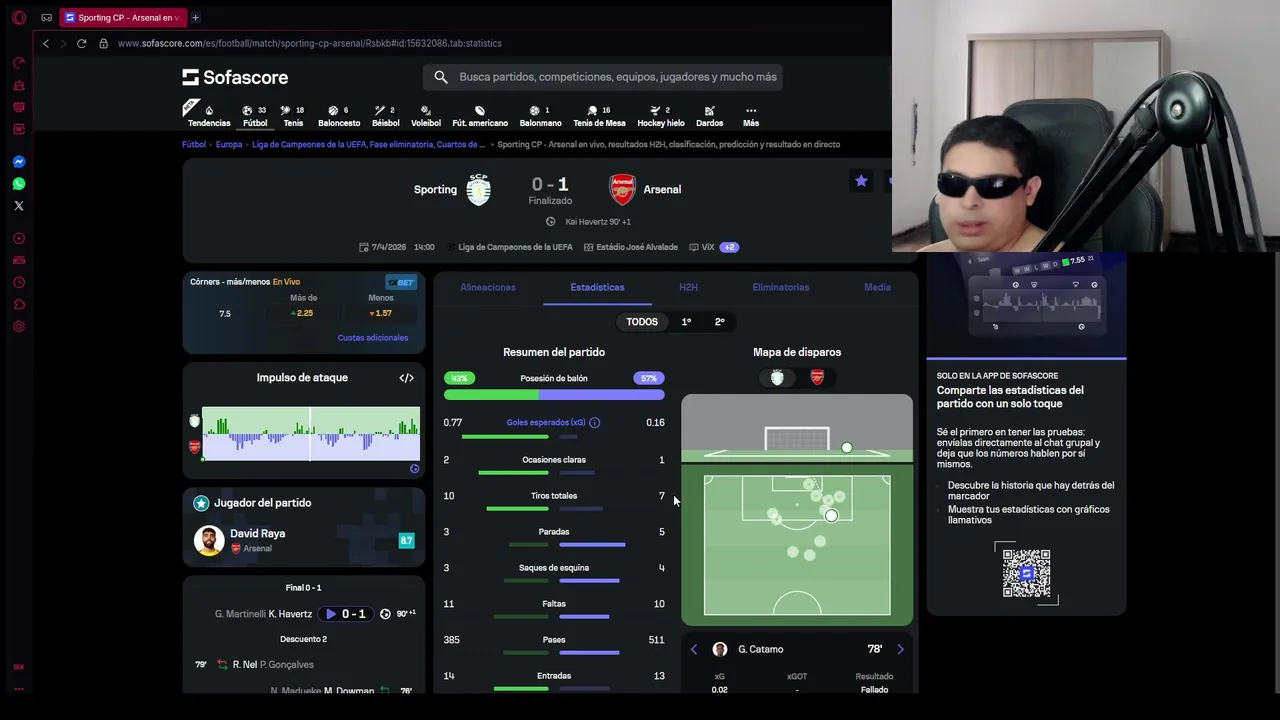Click the Sofascore app QR code
1280x720 pixels.
tap(1026, 573)
